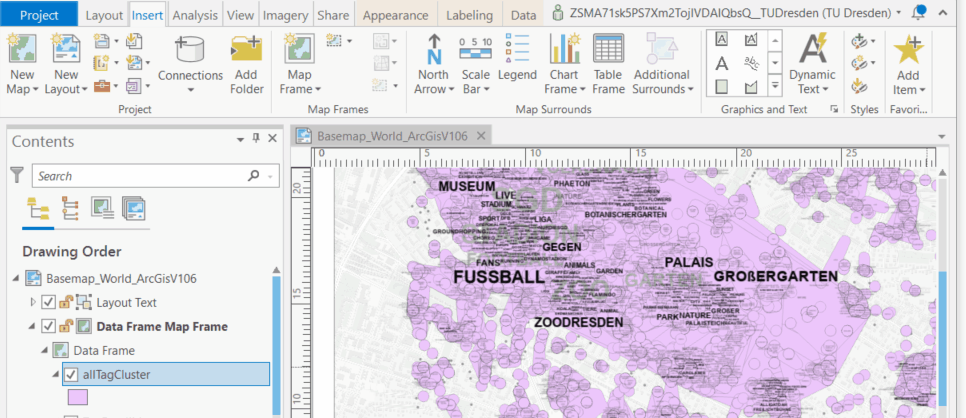Select the rectangle graphic shape tool
The height and width of the screenshot is (418, 966).
click(x=722, y=87)
